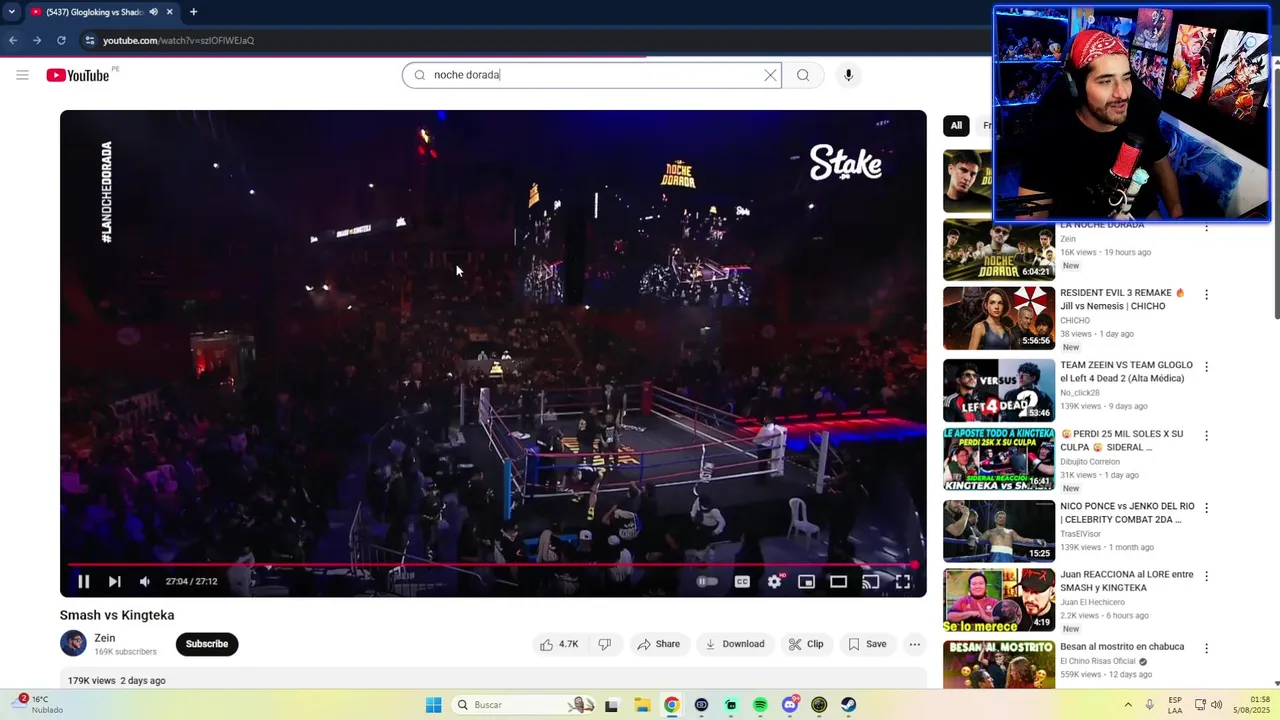The height and width of the screenshot is (720, 1280).
Task: Go back in browser
Action: (x=13, y=40)
